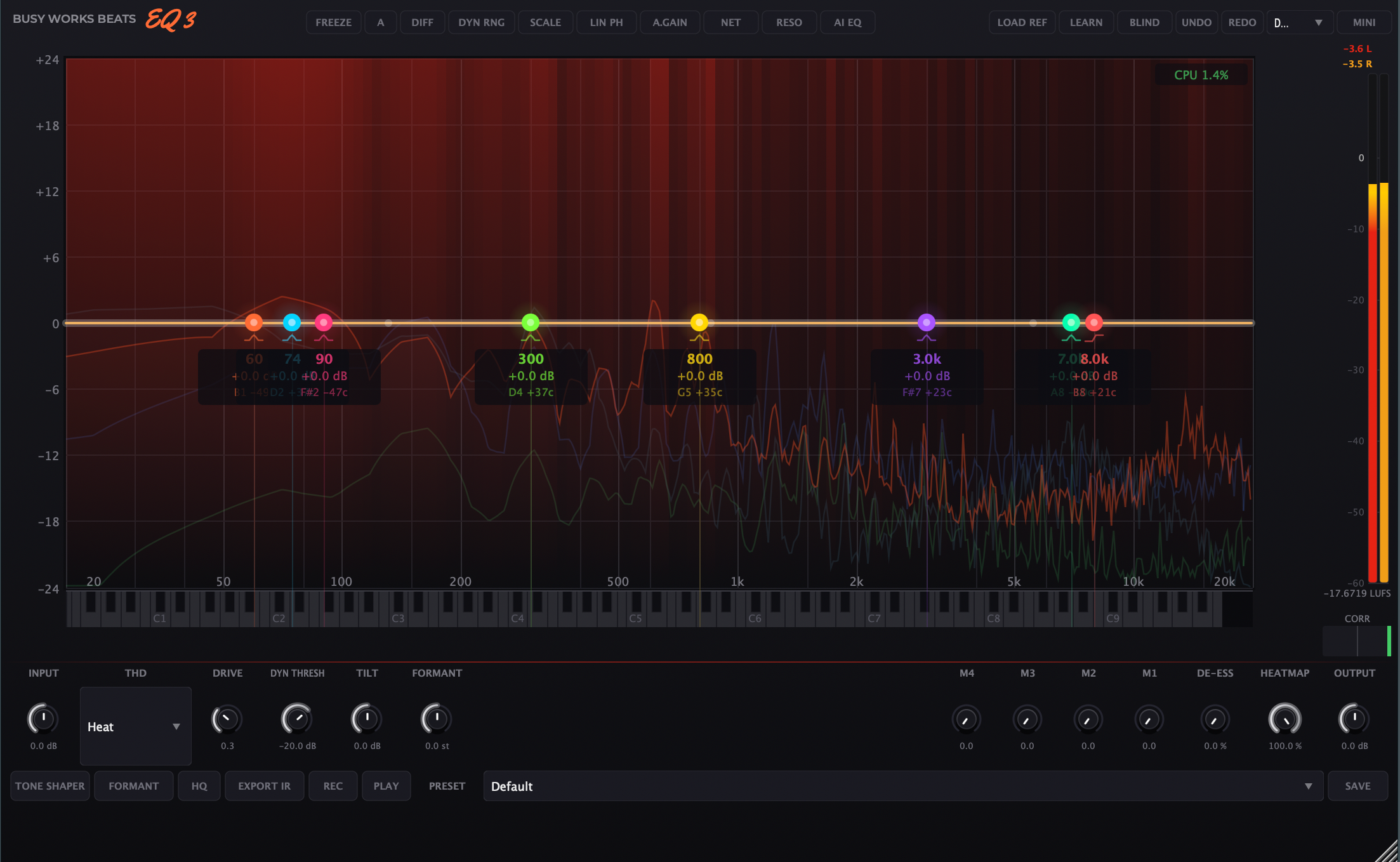This screenshot has height=862, width=1400.
Task: Toggle the FREEZE button
Action: (x=333, y=22)
